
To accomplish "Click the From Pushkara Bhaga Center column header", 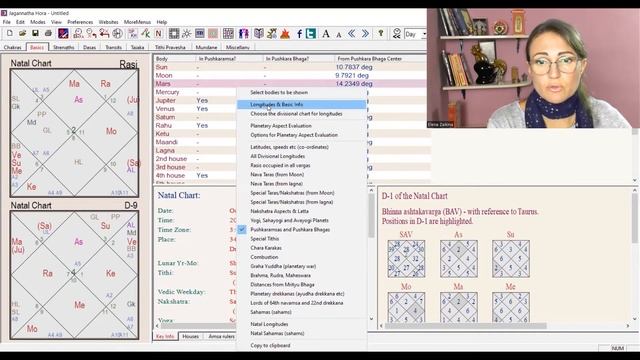I will (x=369, y=59).
